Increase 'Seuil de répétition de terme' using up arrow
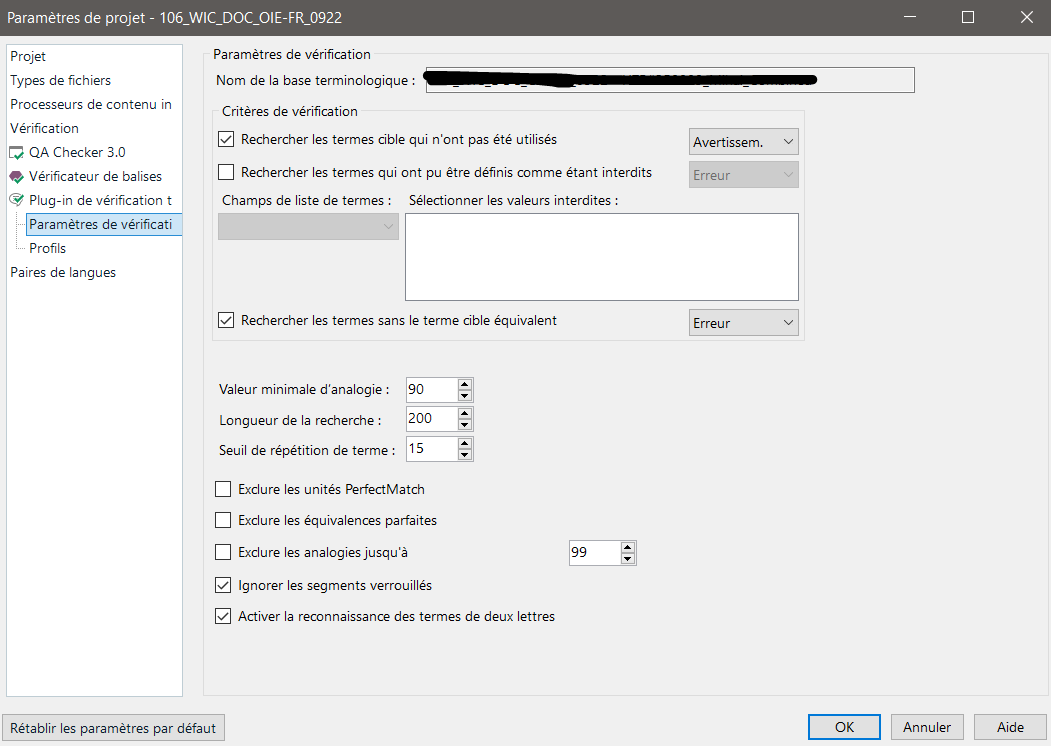This screenshot has width=1051, height=746. 465,443
